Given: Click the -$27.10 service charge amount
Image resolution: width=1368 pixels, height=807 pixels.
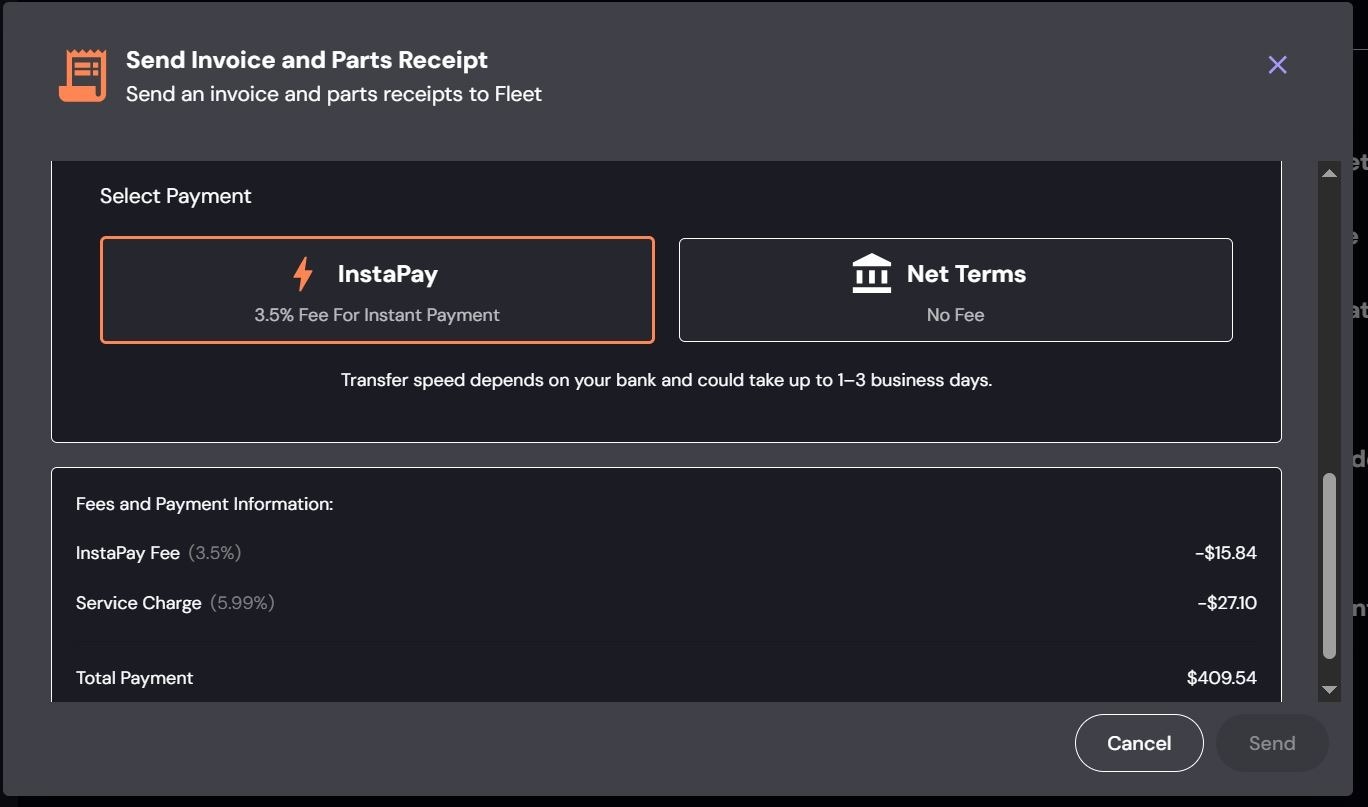Looking at the screenshot, I should pos(1226,603).
